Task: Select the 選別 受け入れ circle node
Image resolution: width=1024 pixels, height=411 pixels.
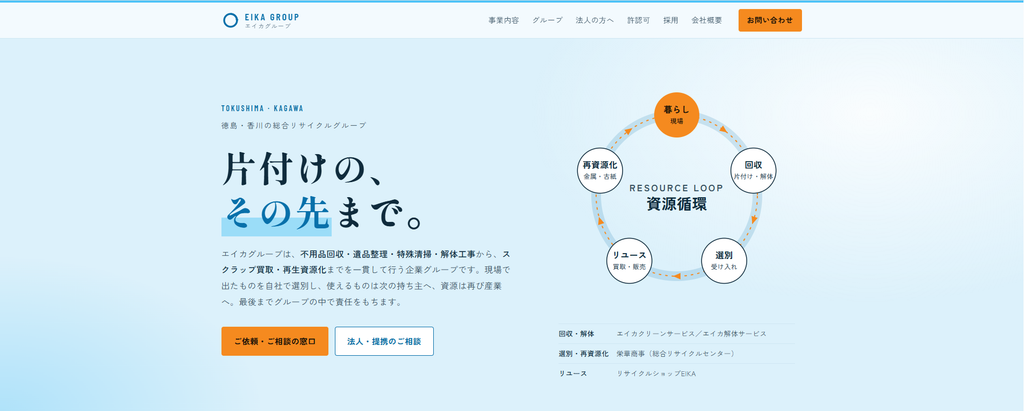Action: coord(724,261)
